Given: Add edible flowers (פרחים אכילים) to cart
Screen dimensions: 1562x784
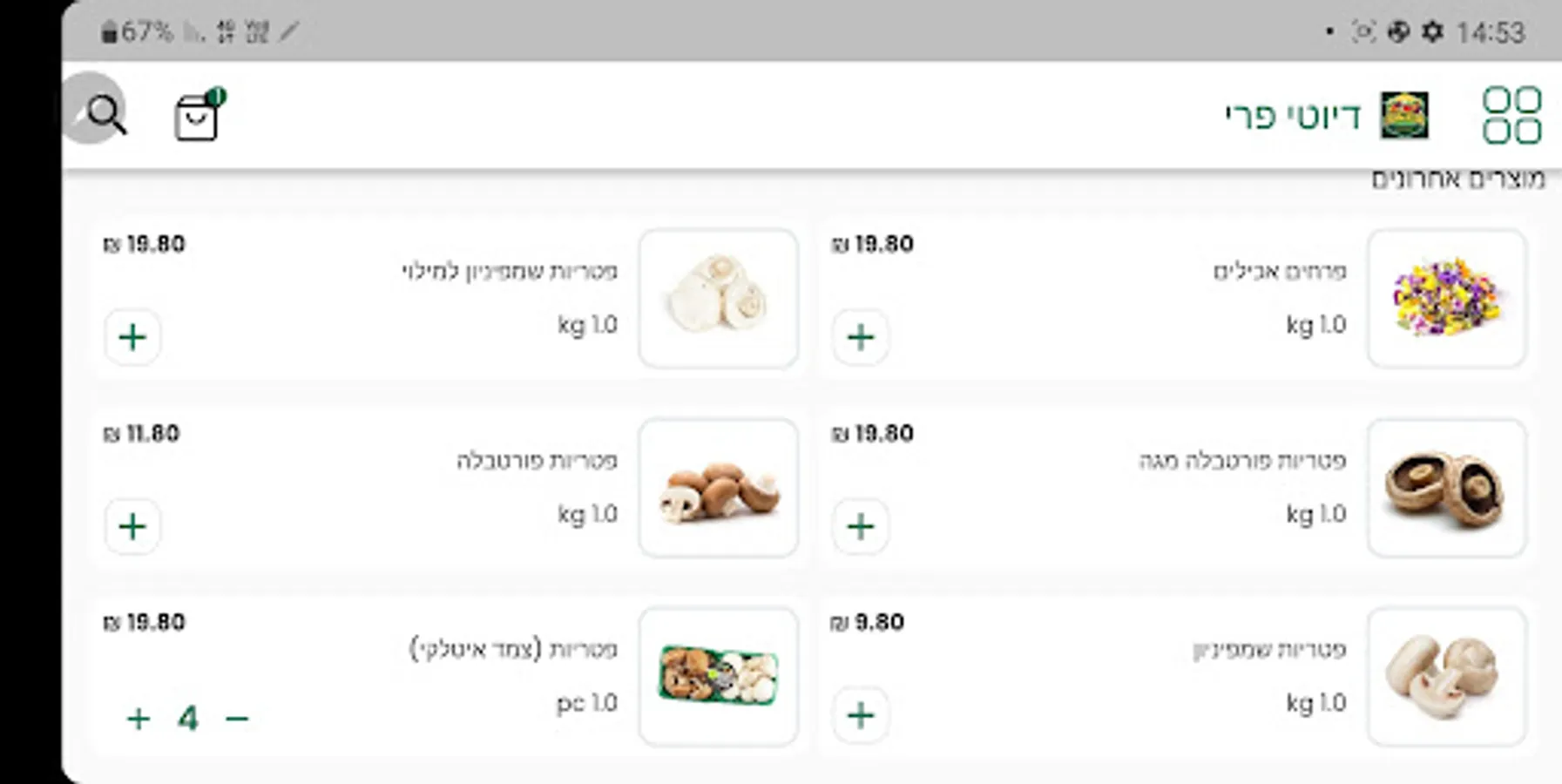Looking at the screenshot, I should coord(861,337).
